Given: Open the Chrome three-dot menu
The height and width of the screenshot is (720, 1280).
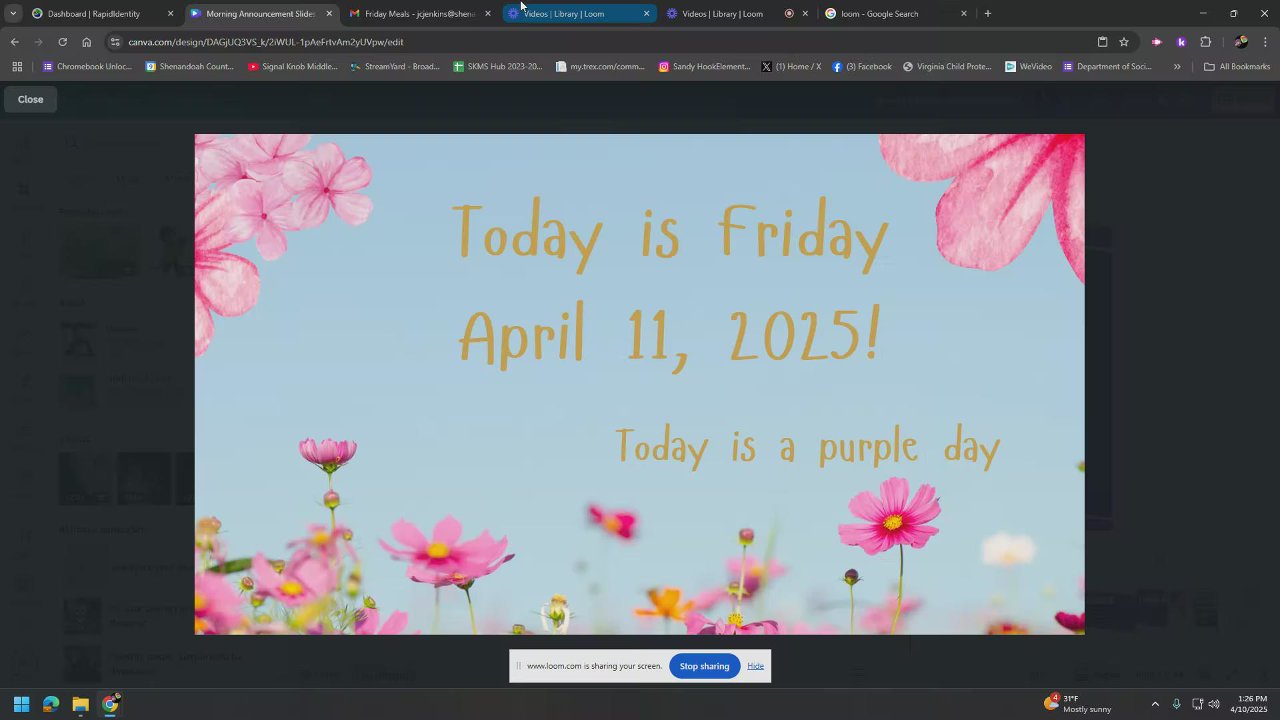Looking at the screenshot, I should 1265,42.
